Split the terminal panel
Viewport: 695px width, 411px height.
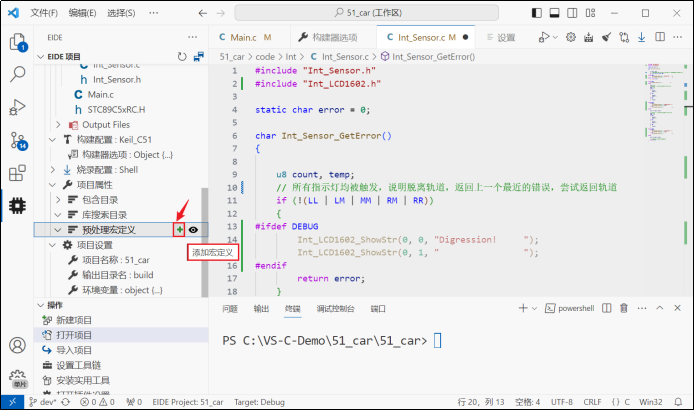coord(607,308)
